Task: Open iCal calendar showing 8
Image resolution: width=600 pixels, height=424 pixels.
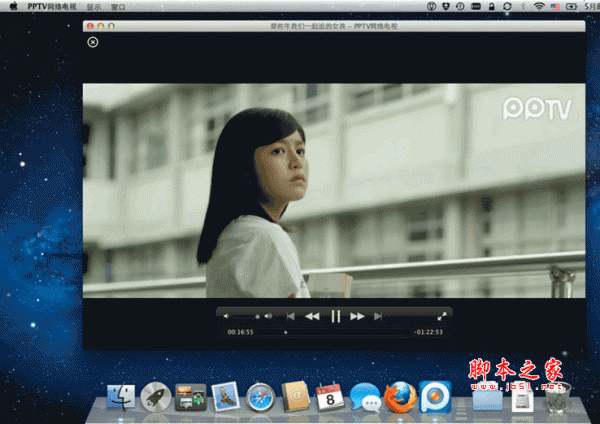Action: tap(330, 397)
